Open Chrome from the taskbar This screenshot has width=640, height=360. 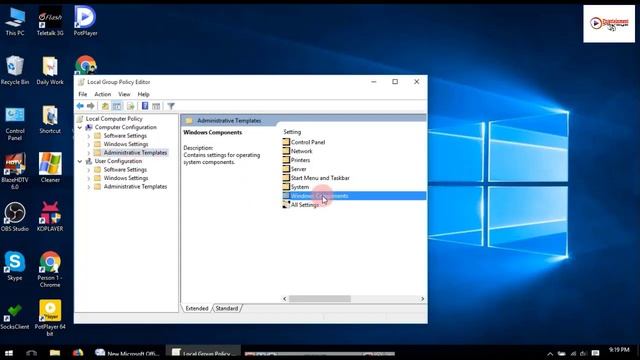coord(78,353)
